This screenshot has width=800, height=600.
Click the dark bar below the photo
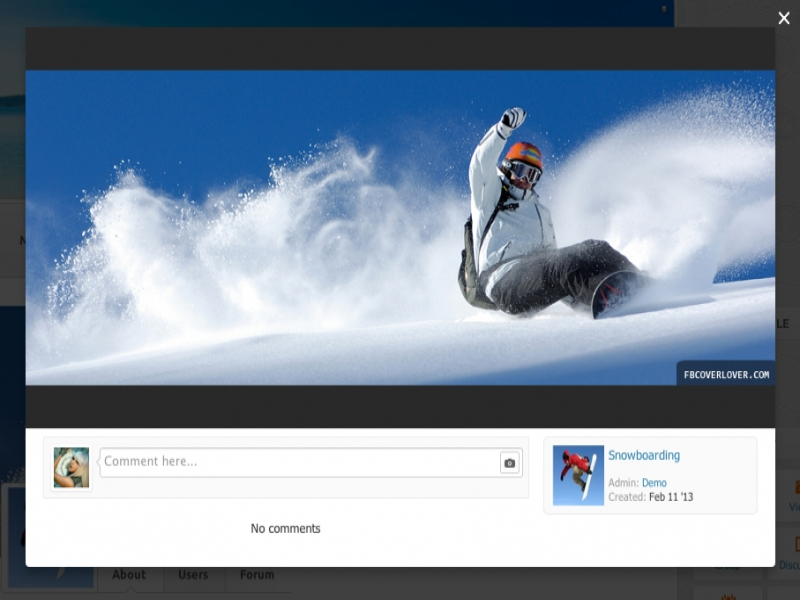pyautogui.click(x=400, y=406)
